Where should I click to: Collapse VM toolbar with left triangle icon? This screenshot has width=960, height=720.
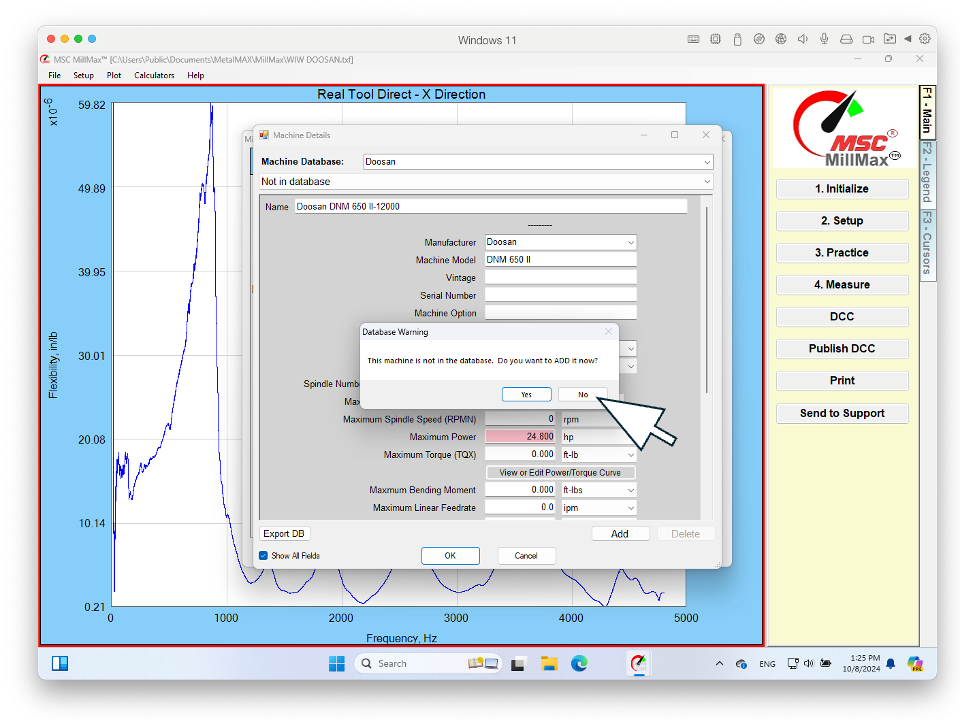pos(907,39)
